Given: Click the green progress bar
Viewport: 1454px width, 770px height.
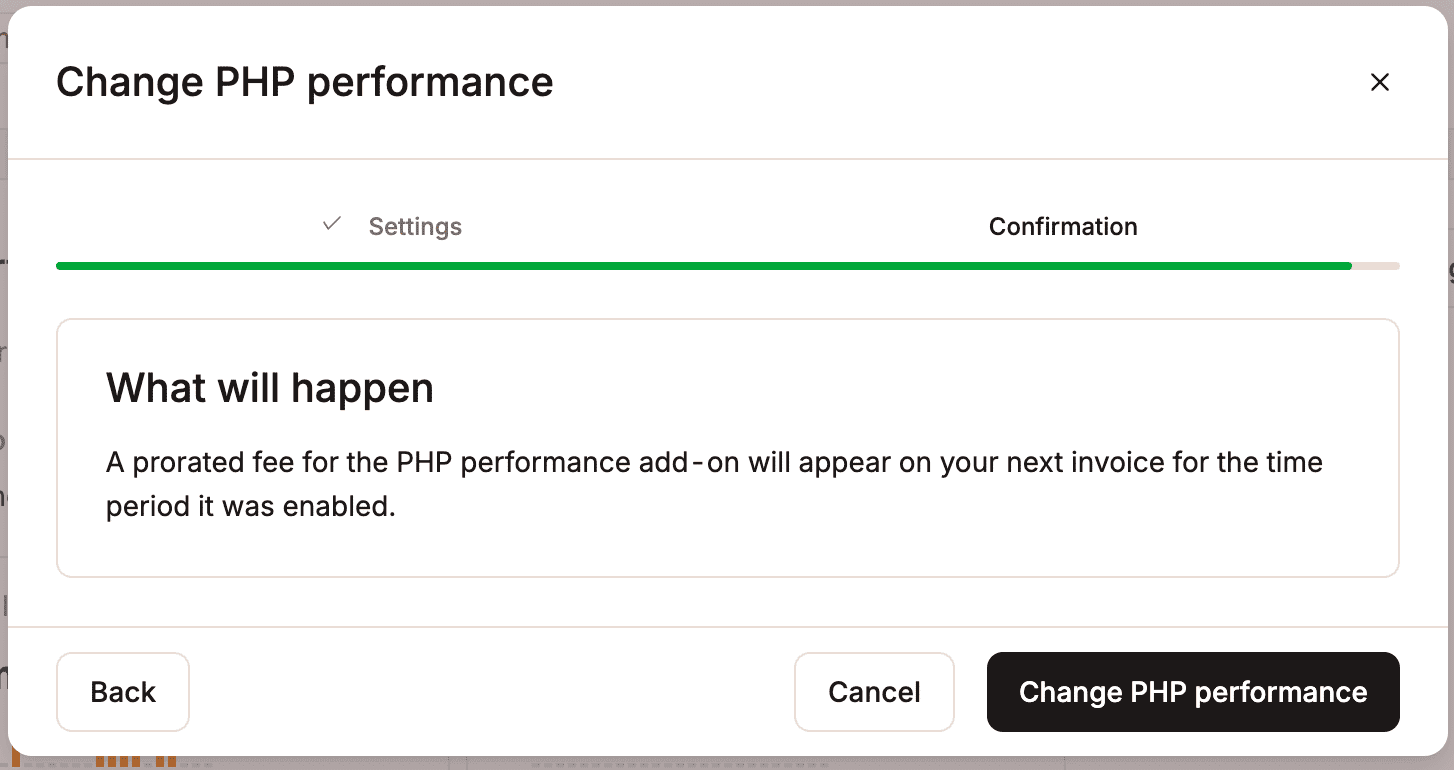Looking at the screenshot, I should tap(700, 265).
